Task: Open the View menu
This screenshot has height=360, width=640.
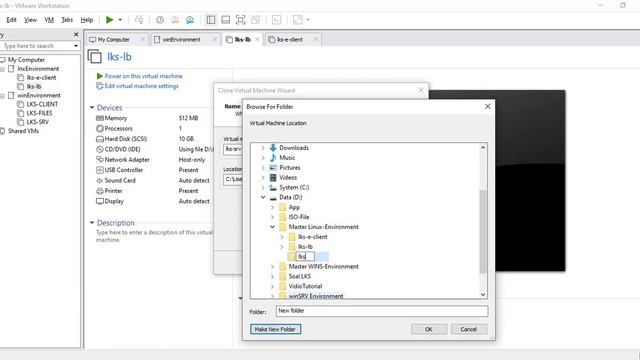Action: point(30,20)
